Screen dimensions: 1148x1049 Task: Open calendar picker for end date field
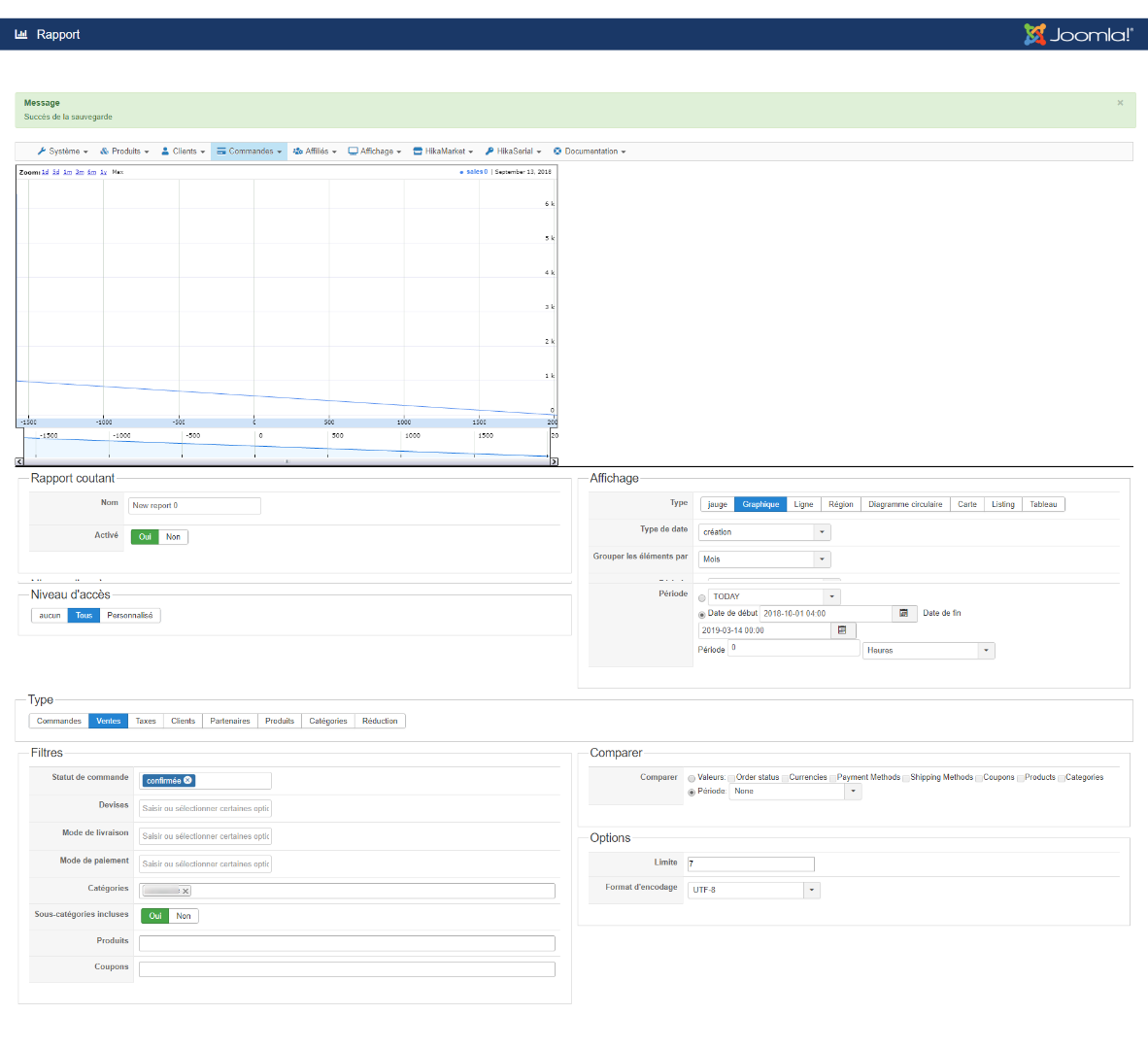(842, 630)
